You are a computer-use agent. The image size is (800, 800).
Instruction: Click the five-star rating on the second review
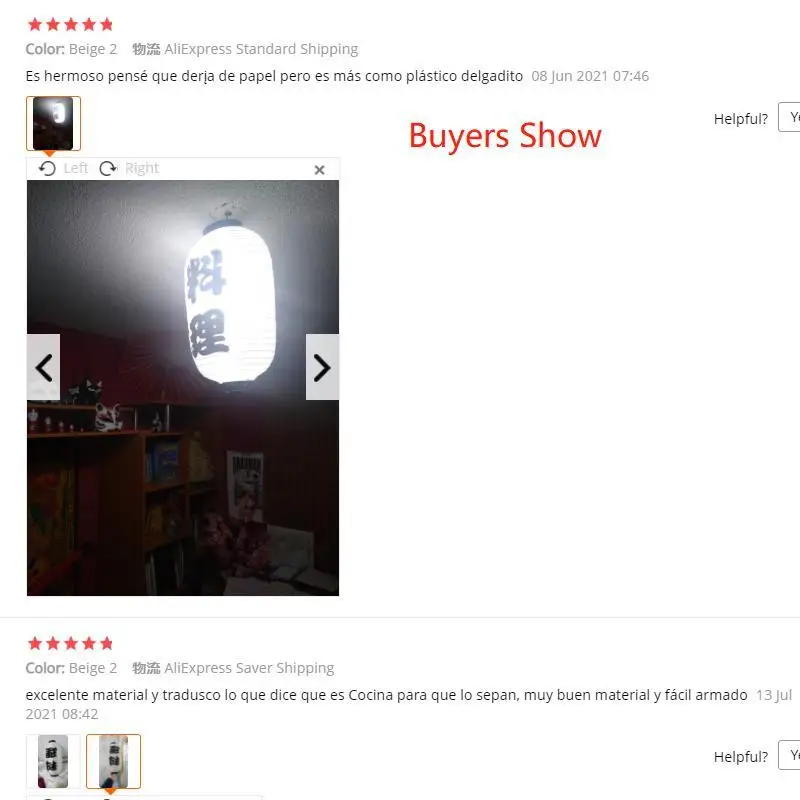pos(70,643)
